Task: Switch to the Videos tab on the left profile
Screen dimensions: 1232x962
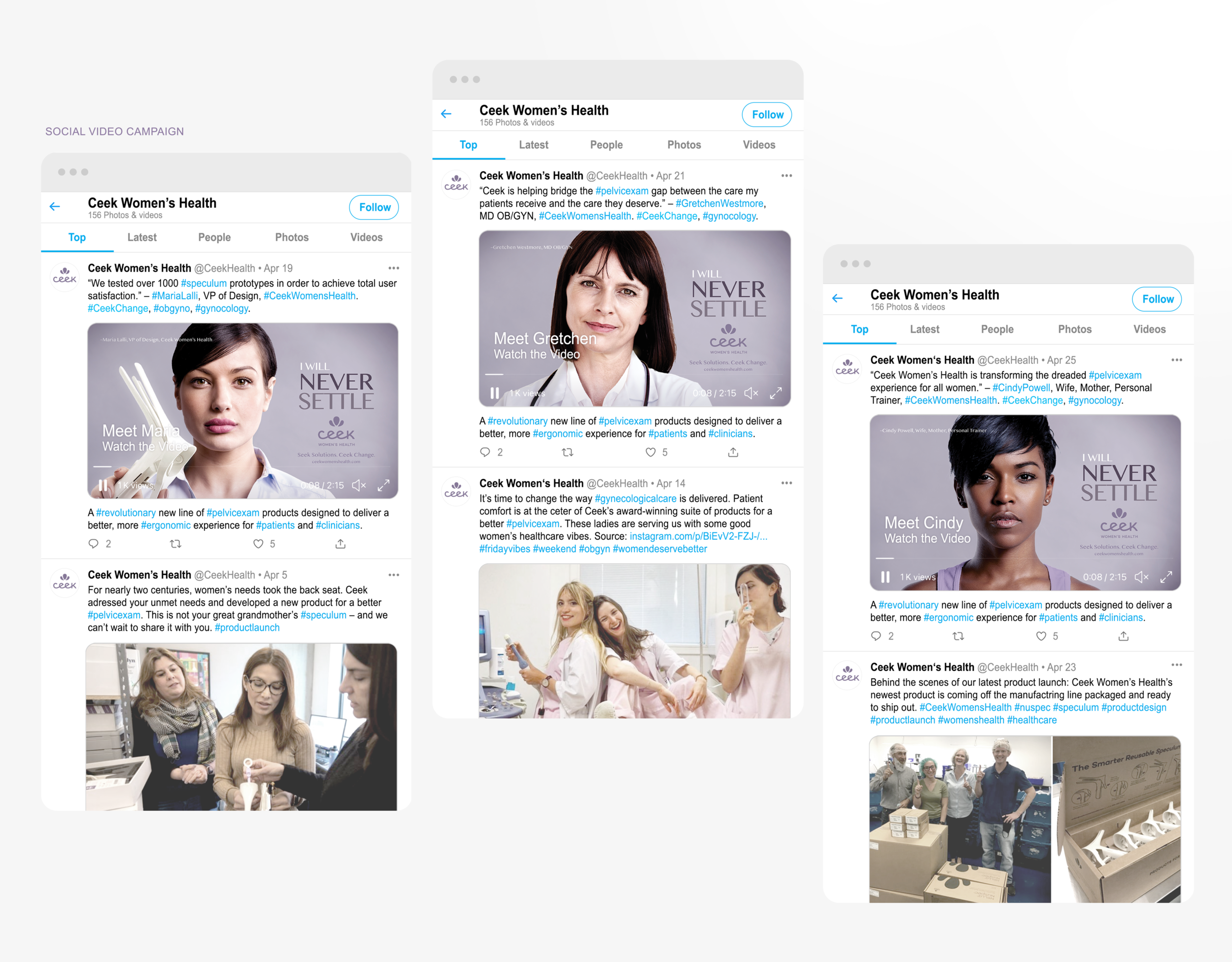Action: [x=366, y=237]
